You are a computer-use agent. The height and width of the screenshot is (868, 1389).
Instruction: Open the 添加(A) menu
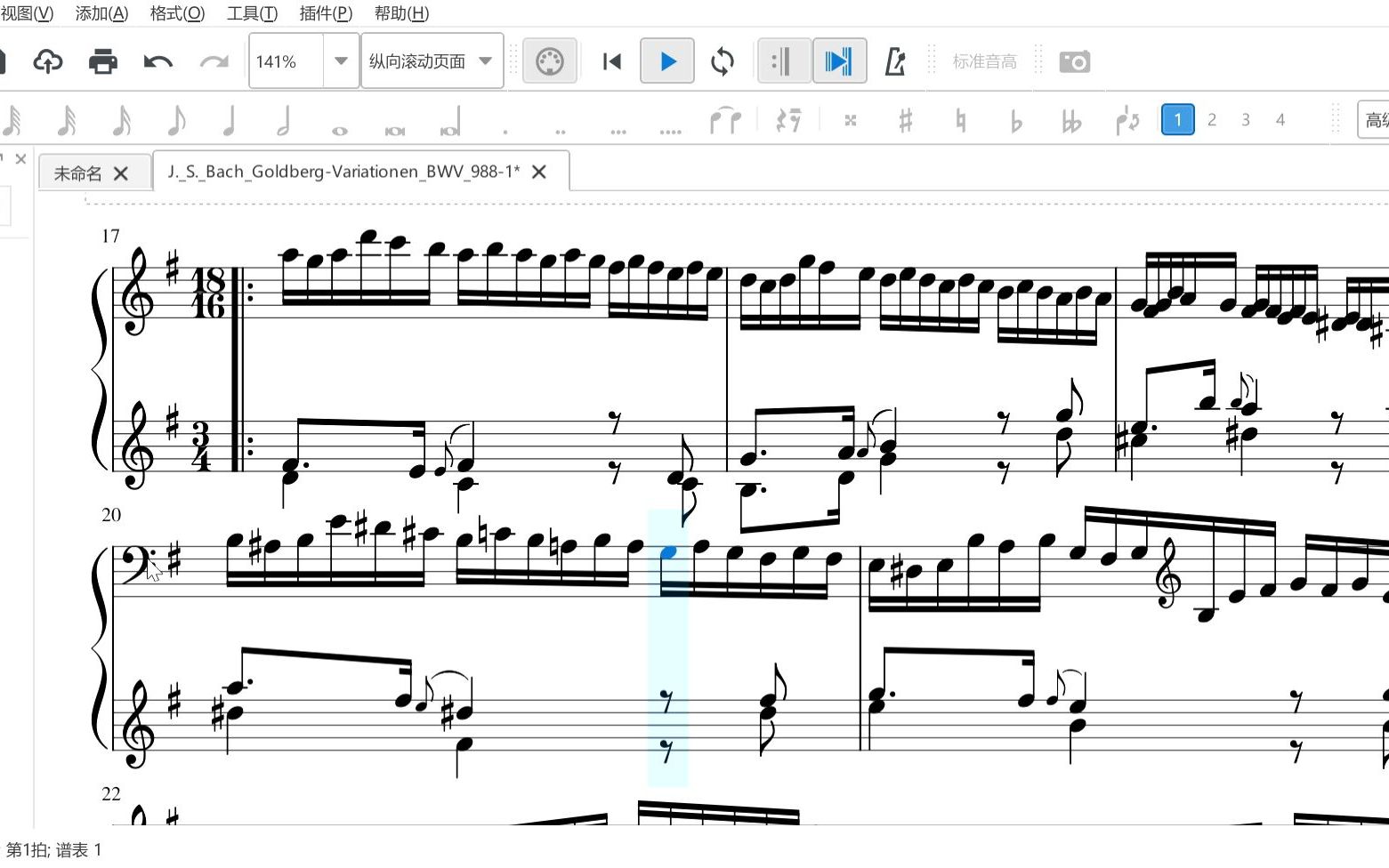pos(101,13)
